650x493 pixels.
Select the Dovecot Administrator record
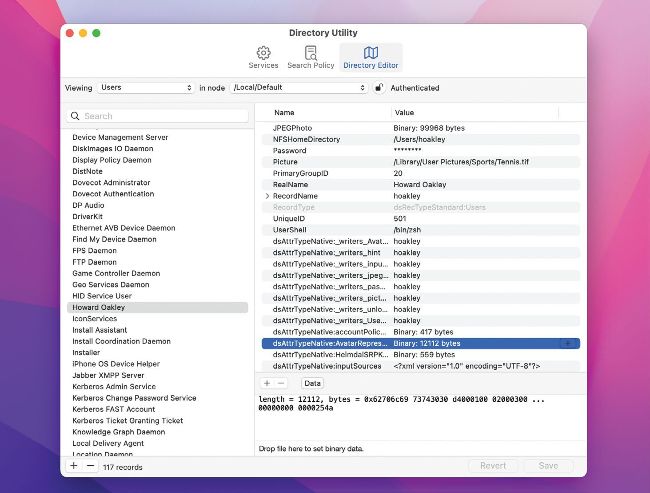pyautogui.click(x=111, y=182)
